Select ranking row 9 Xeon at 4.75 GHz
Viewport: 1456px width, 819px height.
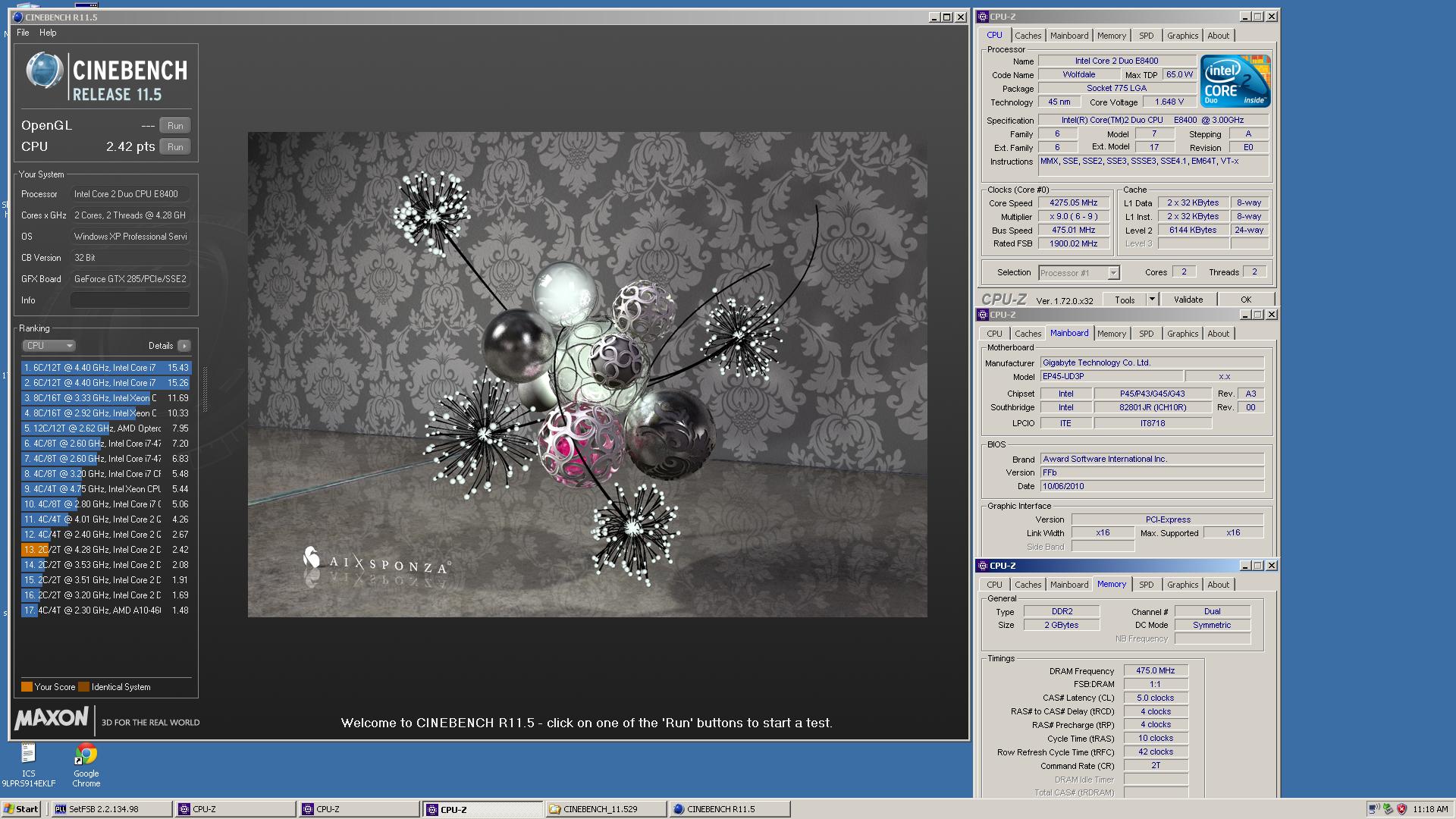tap(106, 489)
